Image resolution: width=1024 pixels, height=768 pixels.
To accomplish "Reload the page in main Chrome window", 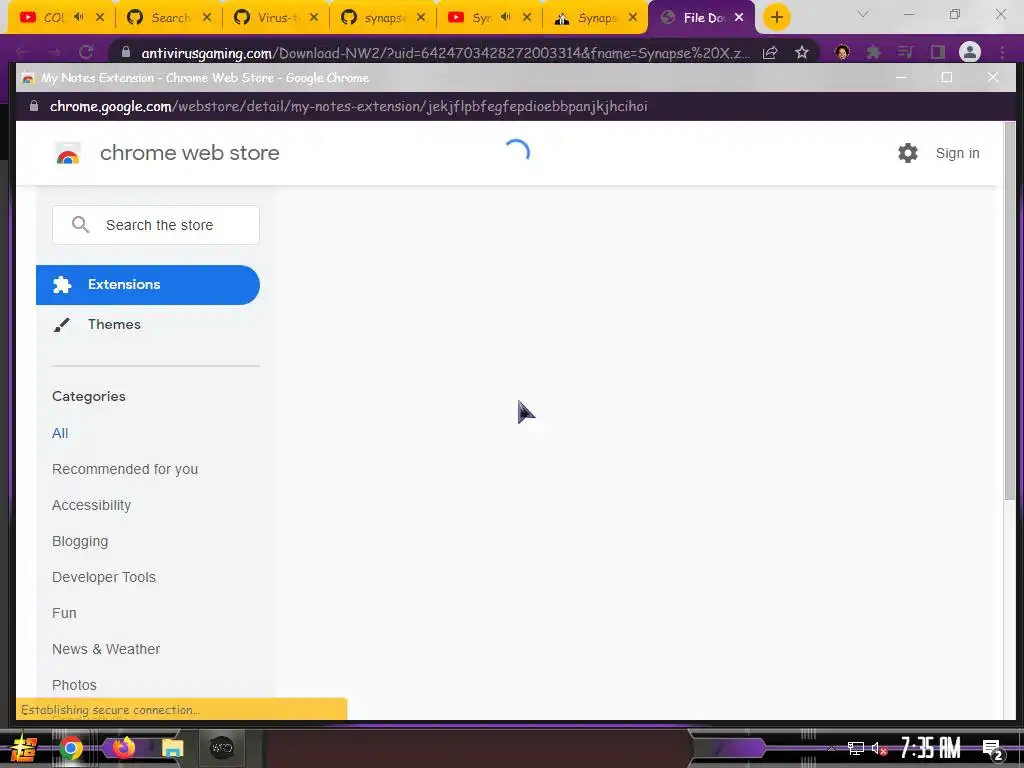I will click(x=86, y=52).
